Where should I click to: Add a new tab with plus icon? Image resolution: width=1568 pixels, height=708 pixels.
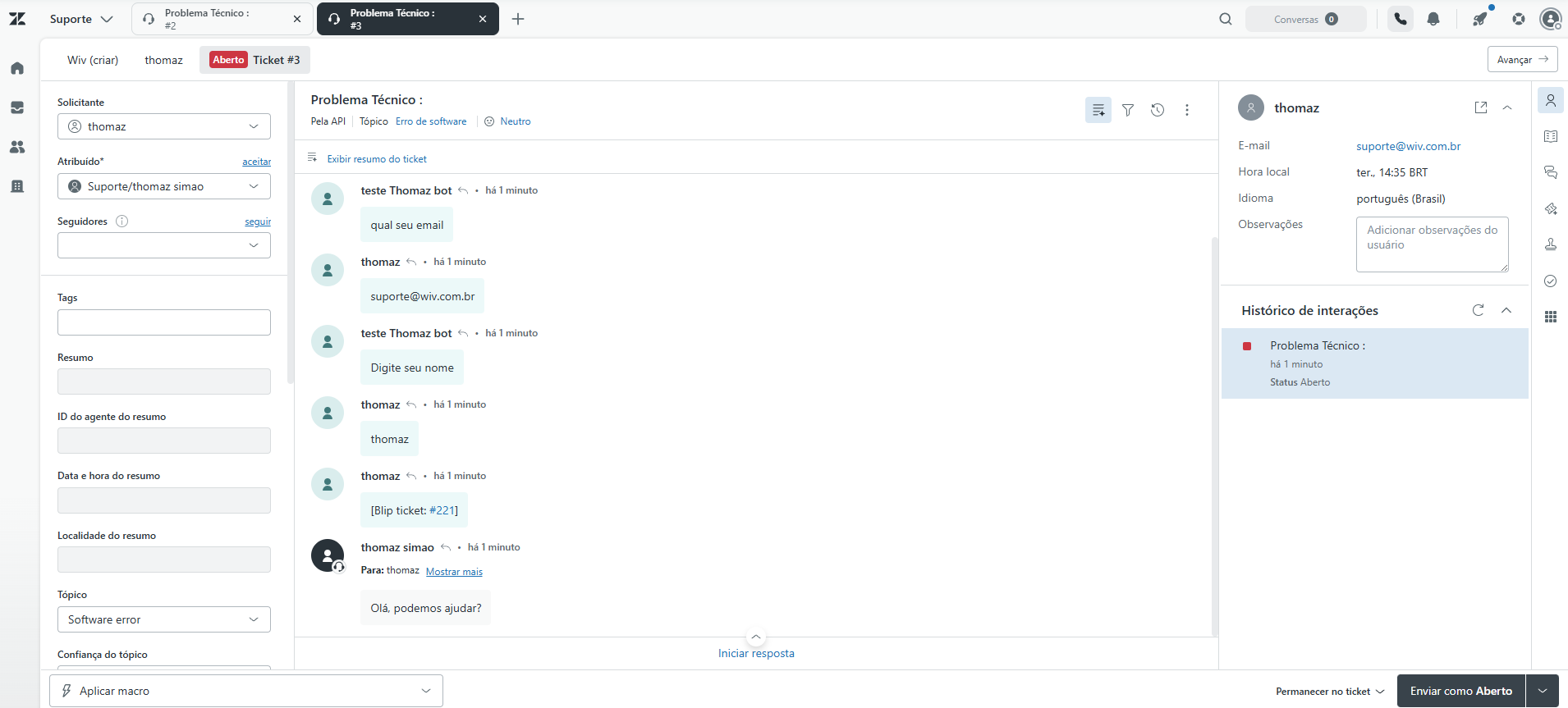(518, 19)
